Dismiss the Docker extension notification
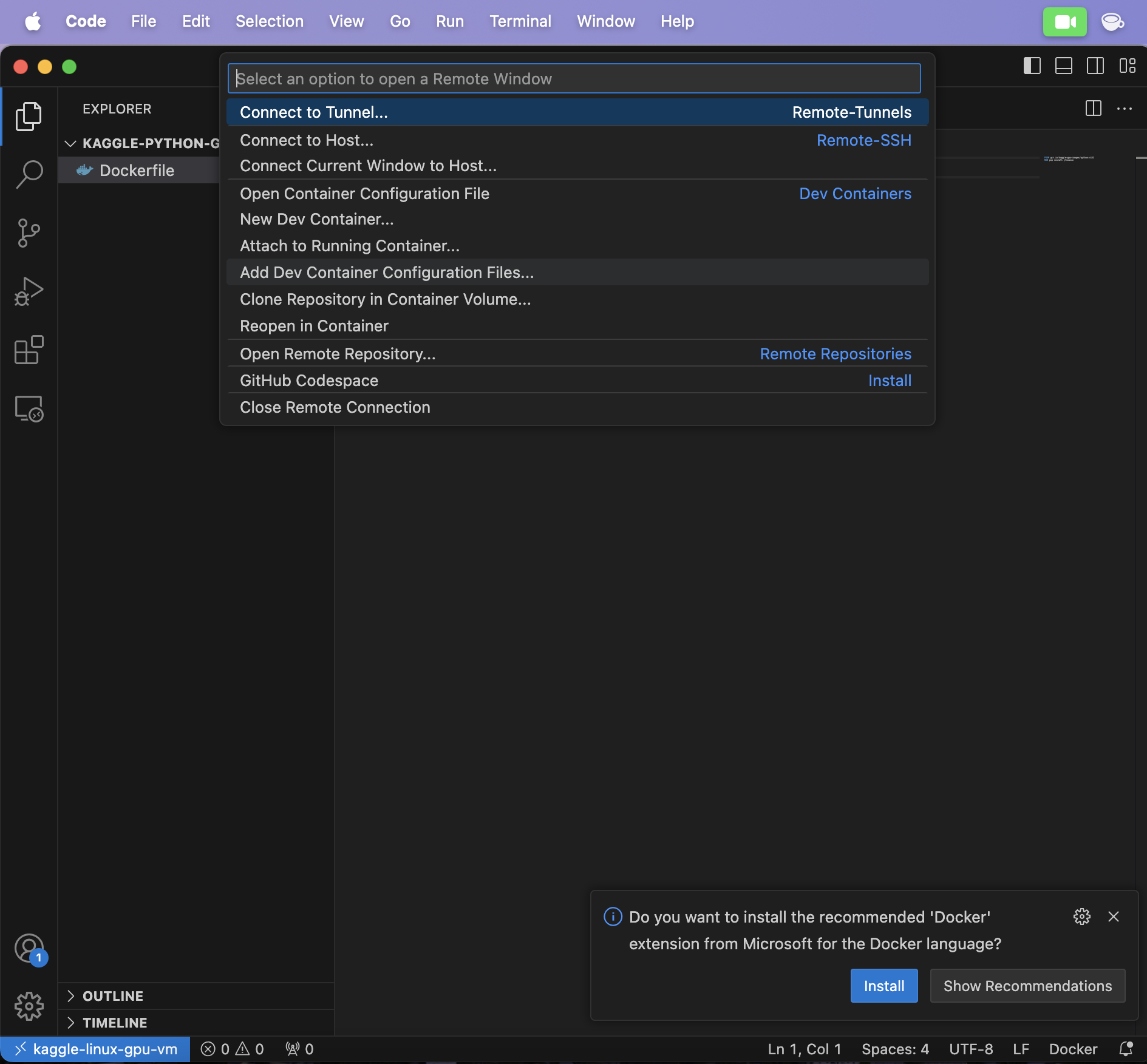 (1113, 917)
